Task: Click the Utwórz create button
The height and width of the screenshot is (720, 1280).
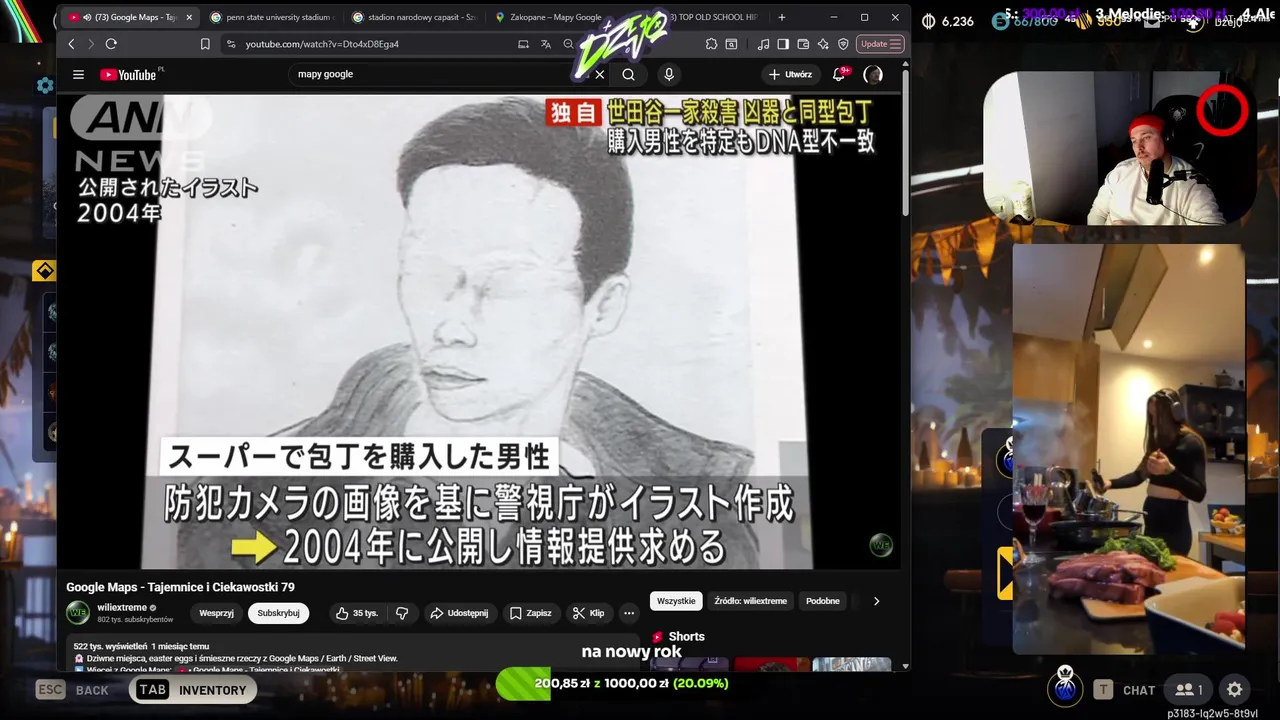Action: pos(790,74)
